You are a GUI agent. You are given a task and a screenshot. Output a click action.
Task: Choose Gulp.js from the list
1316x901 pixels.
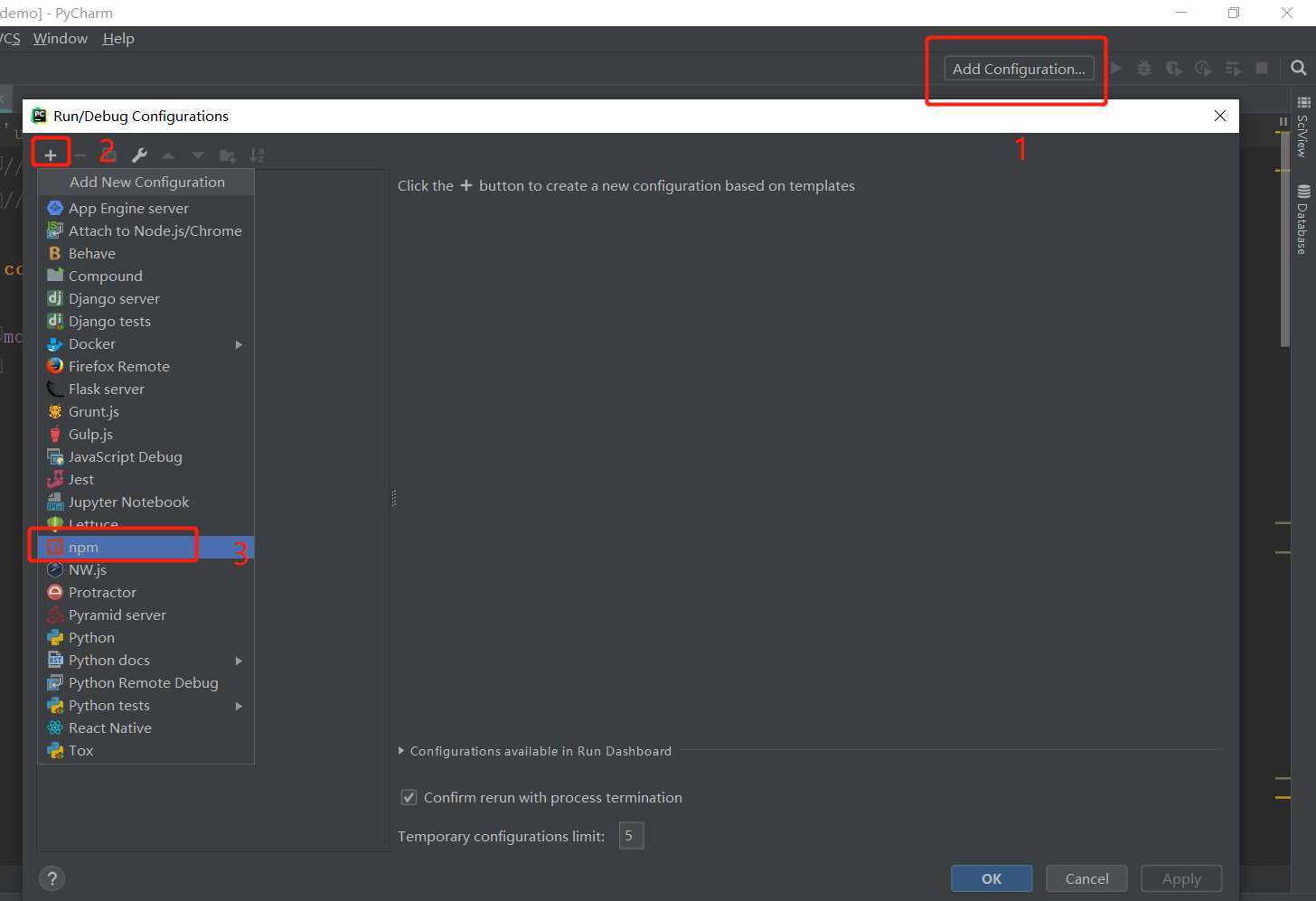pyautogui.click(x=146, y=434)
